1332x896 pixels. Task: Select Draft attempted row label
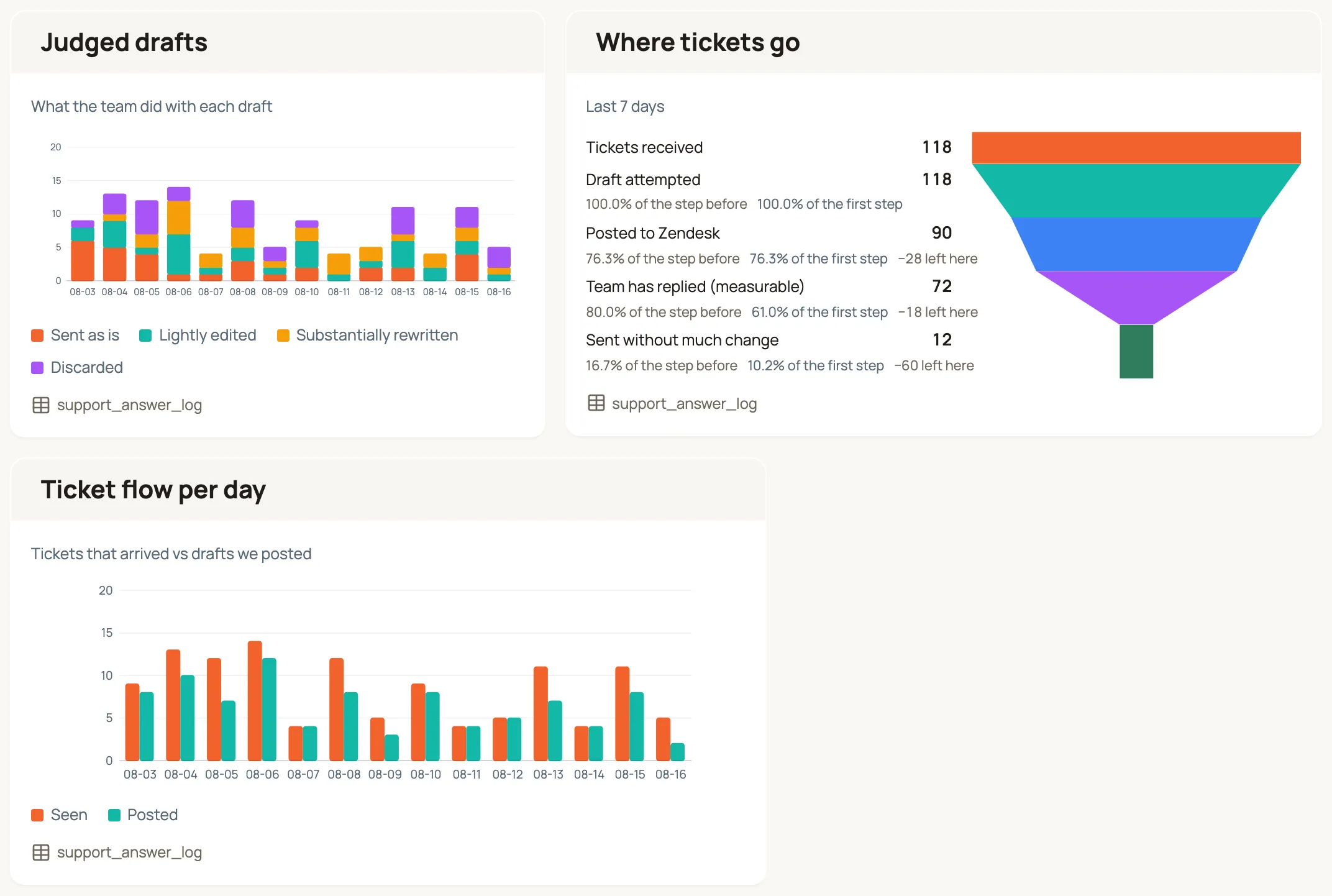[643, 180]
